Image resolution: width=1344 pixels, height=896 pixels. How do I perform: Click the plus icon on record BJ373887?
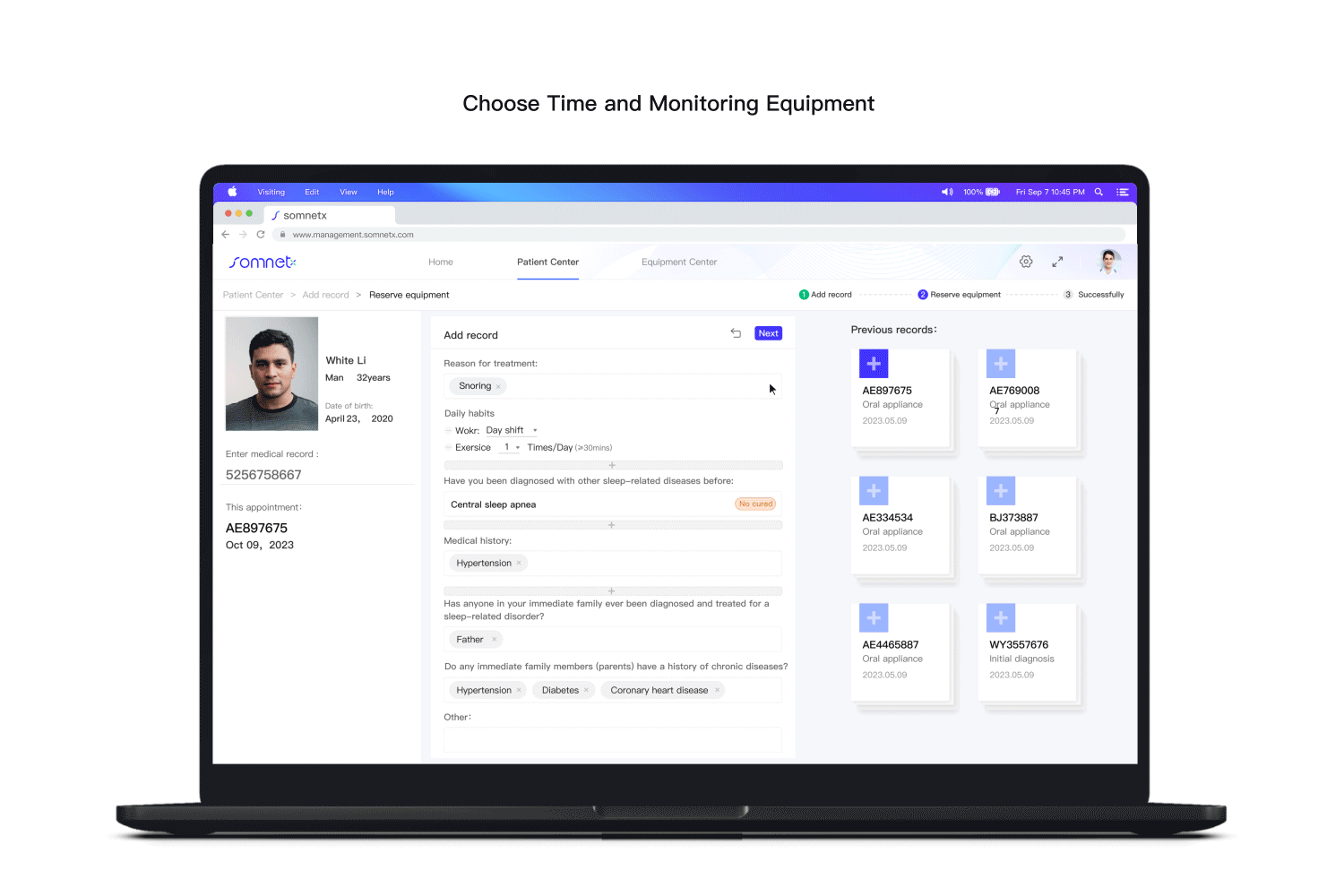1001,491
